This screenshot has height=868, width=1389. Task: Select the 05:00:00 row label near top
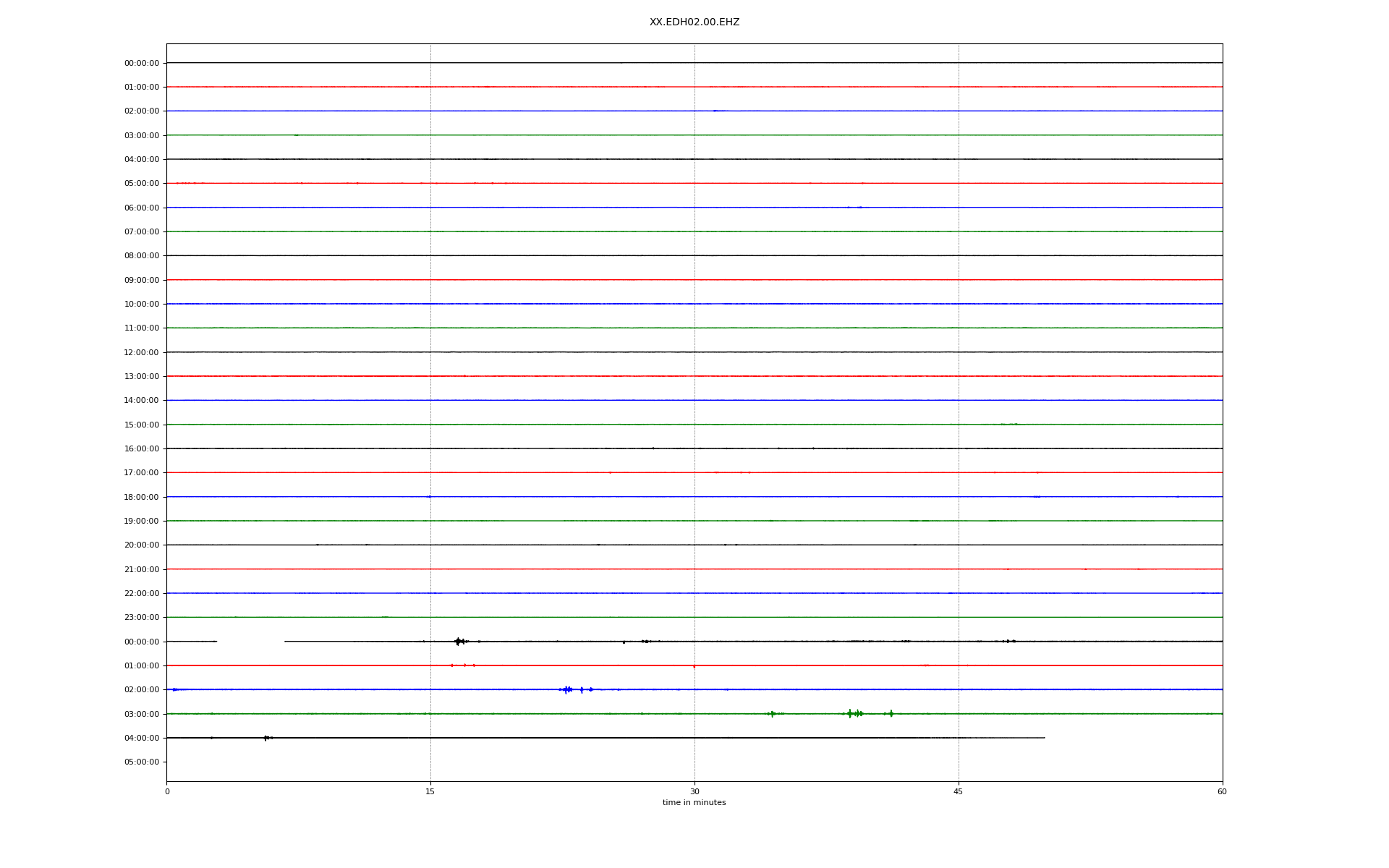(142, 184)
